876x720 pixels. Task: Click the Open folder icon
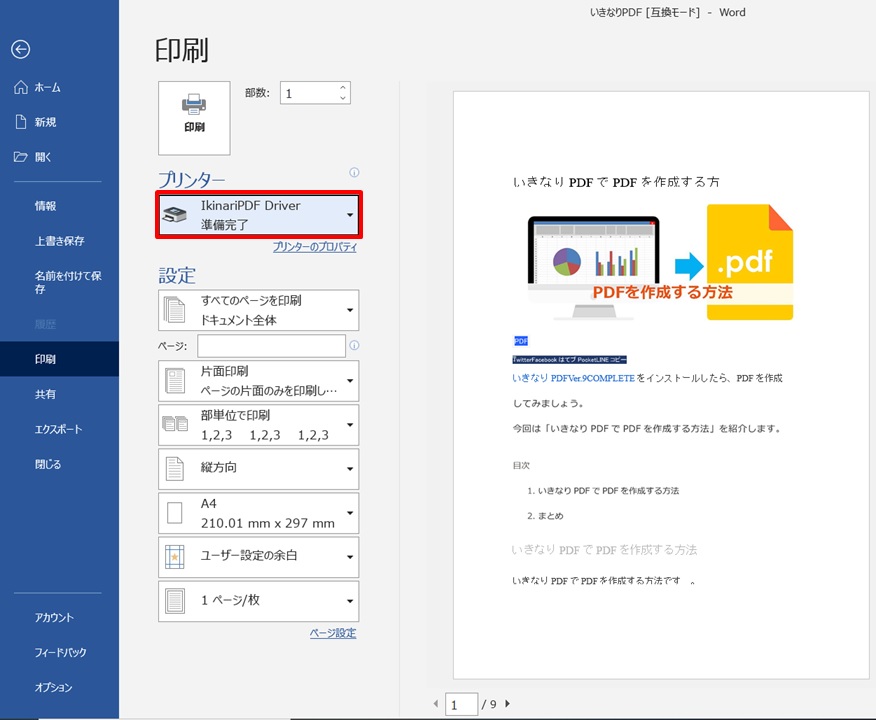click(x=21, y=157)
